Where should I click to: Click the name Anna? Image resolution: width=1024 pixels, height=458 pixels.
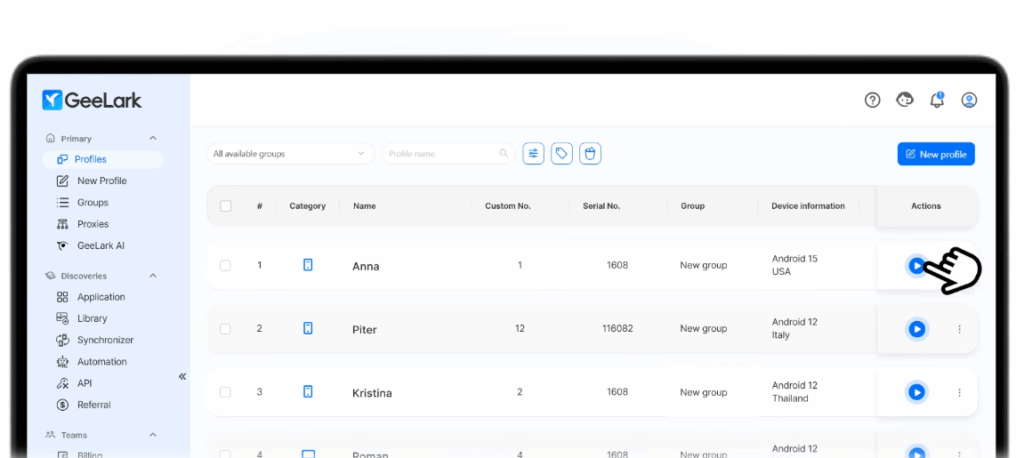366,266
